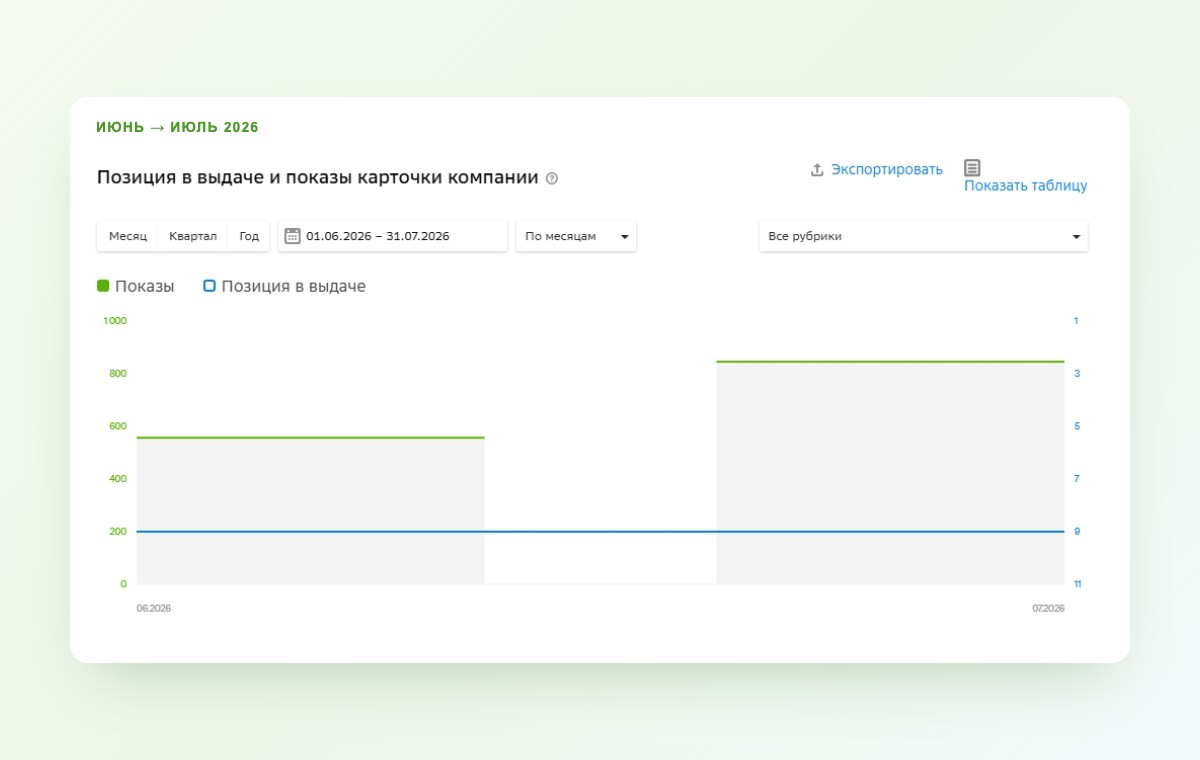1200x760 pixels.
Task: Click the Показы legend label text
Action: pyautogui.click(x=145, y=286)
